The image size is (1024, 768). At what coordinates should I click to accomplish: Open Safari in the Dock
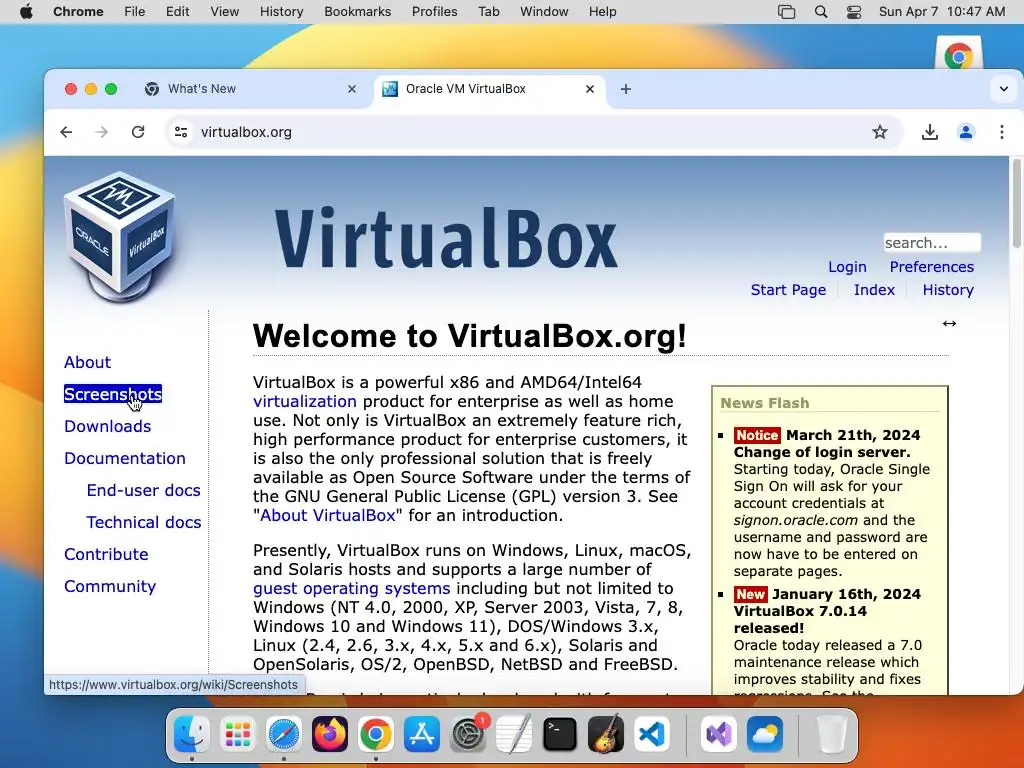point(283,734)
